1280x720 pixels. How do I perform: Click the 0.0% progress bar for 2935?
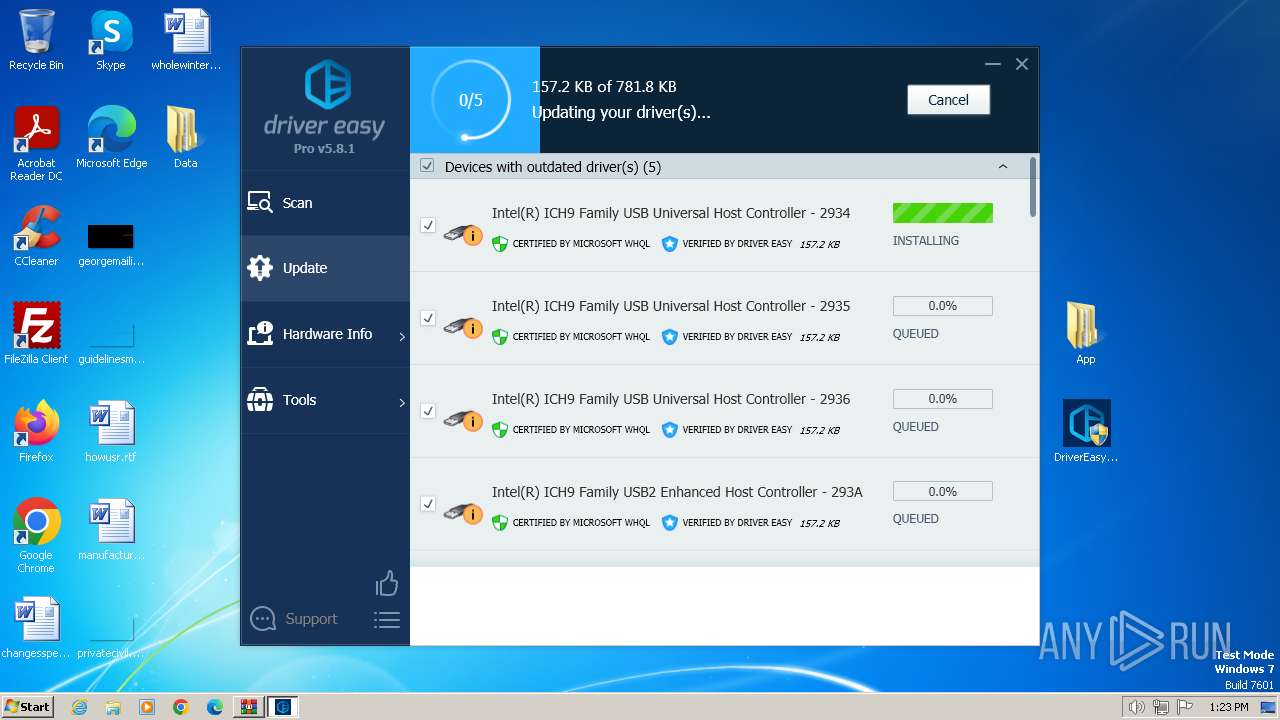tap(943, 306)
